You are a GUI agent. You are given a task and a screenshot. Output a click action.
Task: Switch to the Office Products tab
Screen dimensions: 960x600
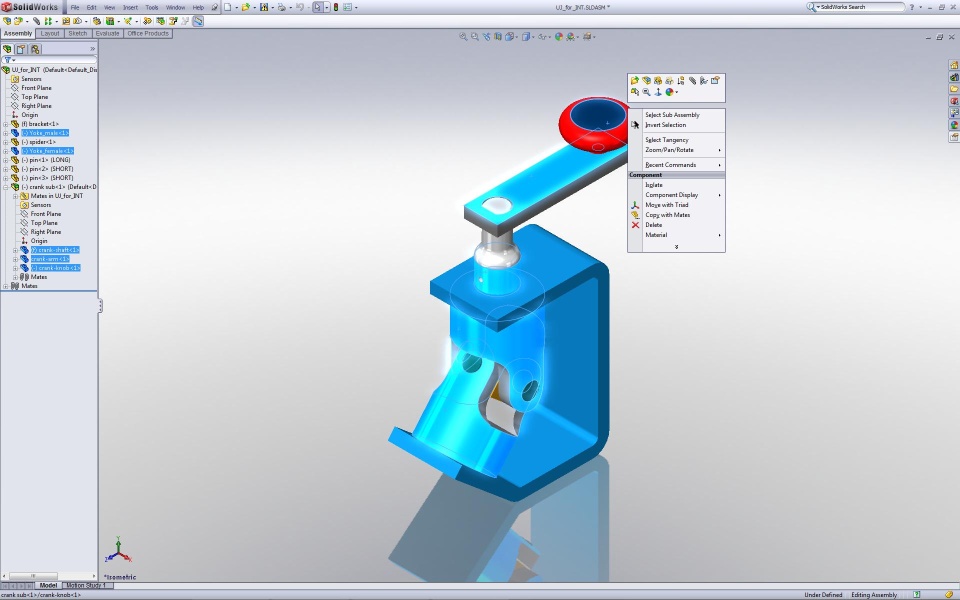click(148, 34)
